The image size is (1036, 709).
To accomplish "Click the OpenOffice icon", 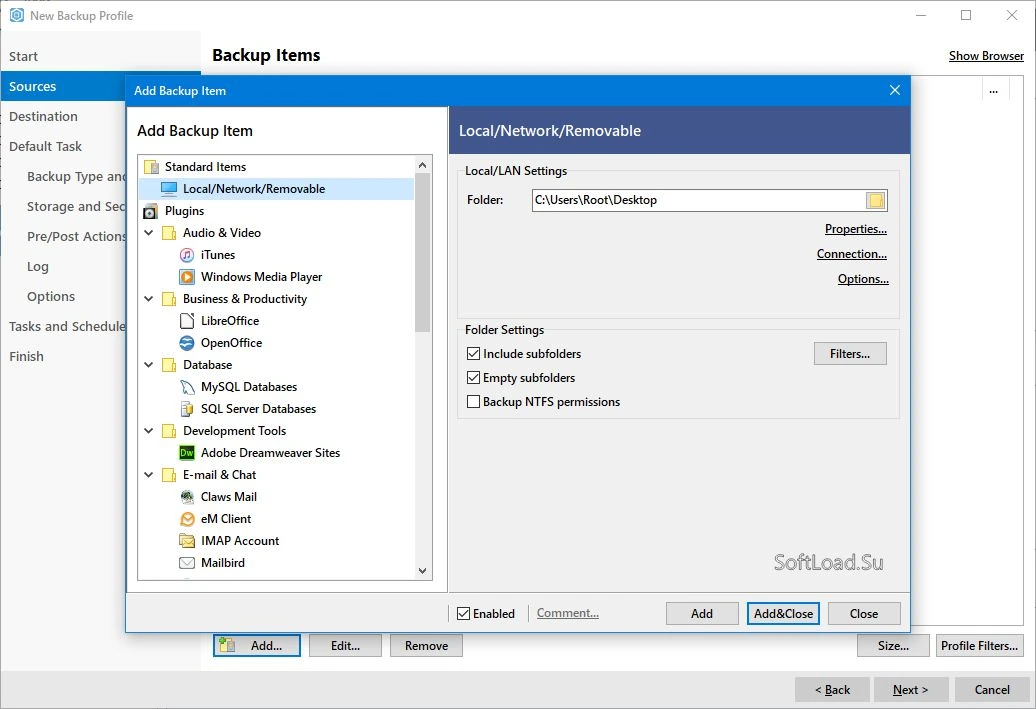I will click(187, 343).
